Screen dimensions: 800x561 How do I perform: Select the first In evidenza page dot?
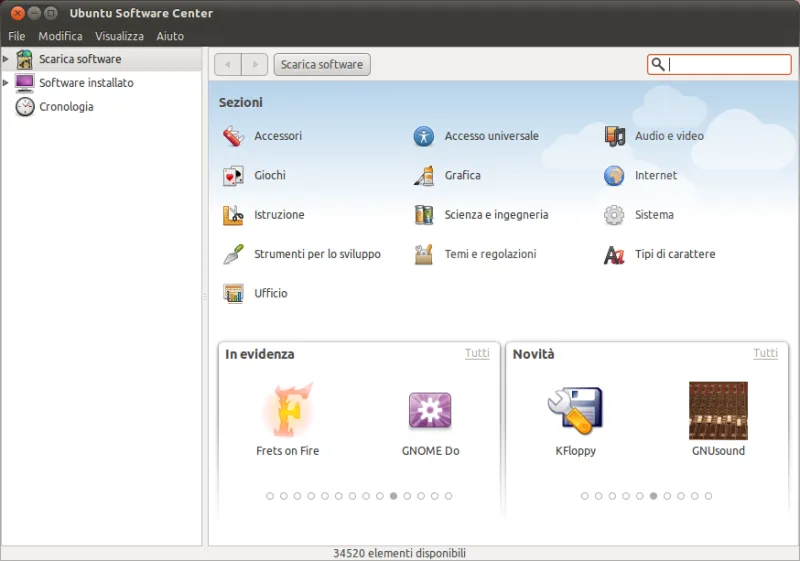pyautogui.click(x=270, y=496)
